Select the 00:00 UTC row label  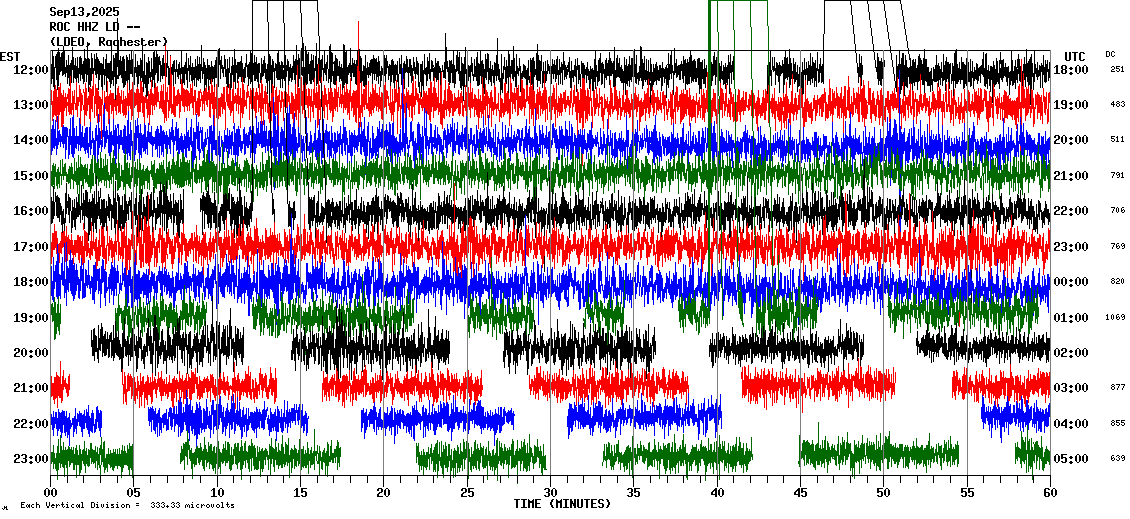click(1071, 282)
